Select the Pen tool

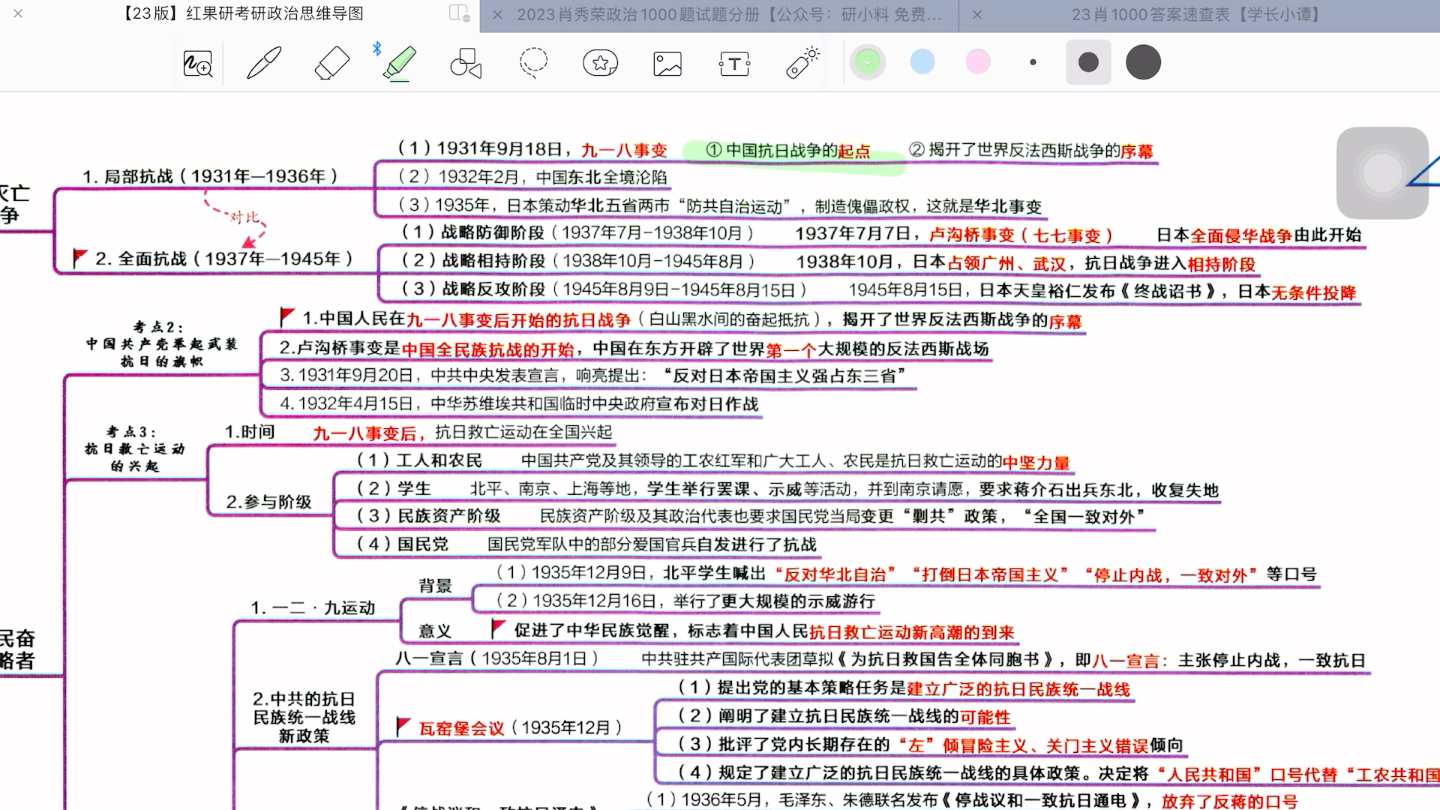coord(264,63)
